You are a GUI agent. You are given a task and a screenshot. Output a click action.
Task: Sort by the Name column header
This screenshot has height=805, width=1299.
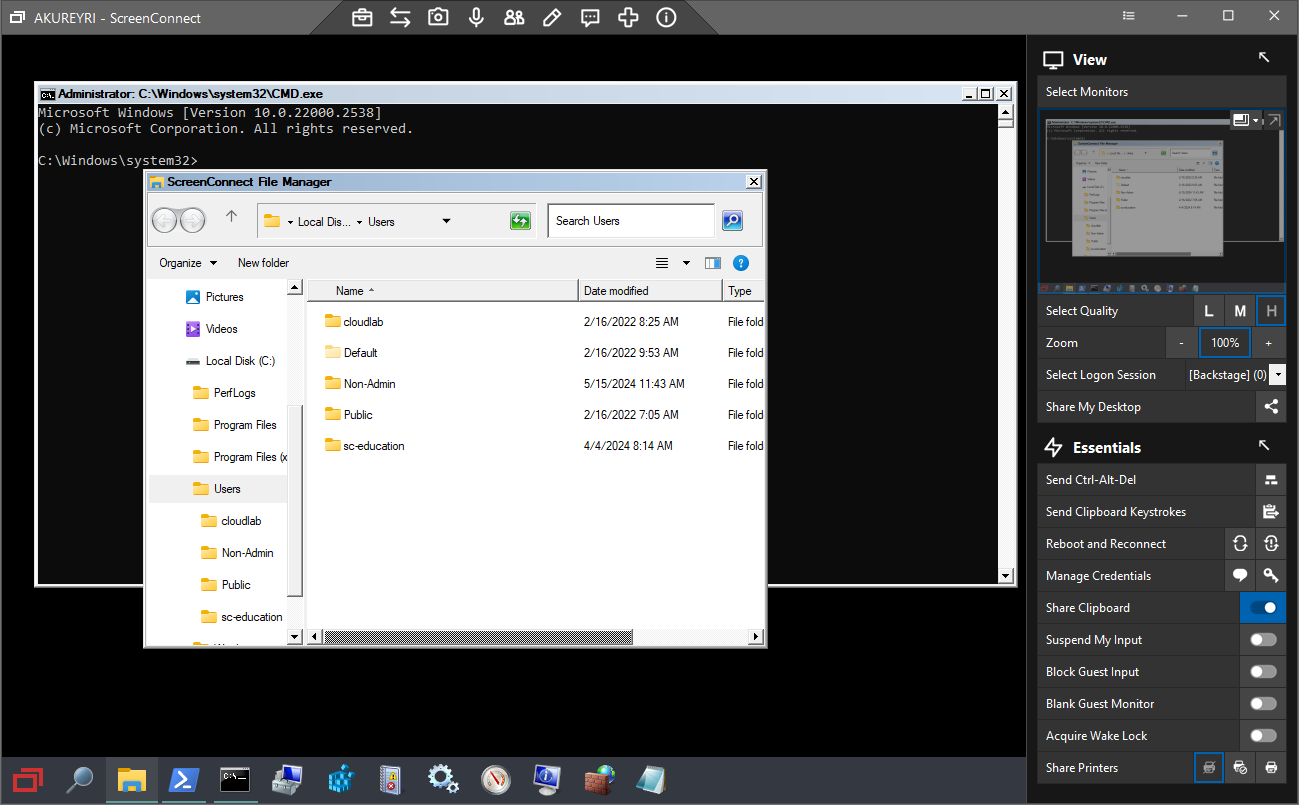pyautogui.click(x=443, y=291)
